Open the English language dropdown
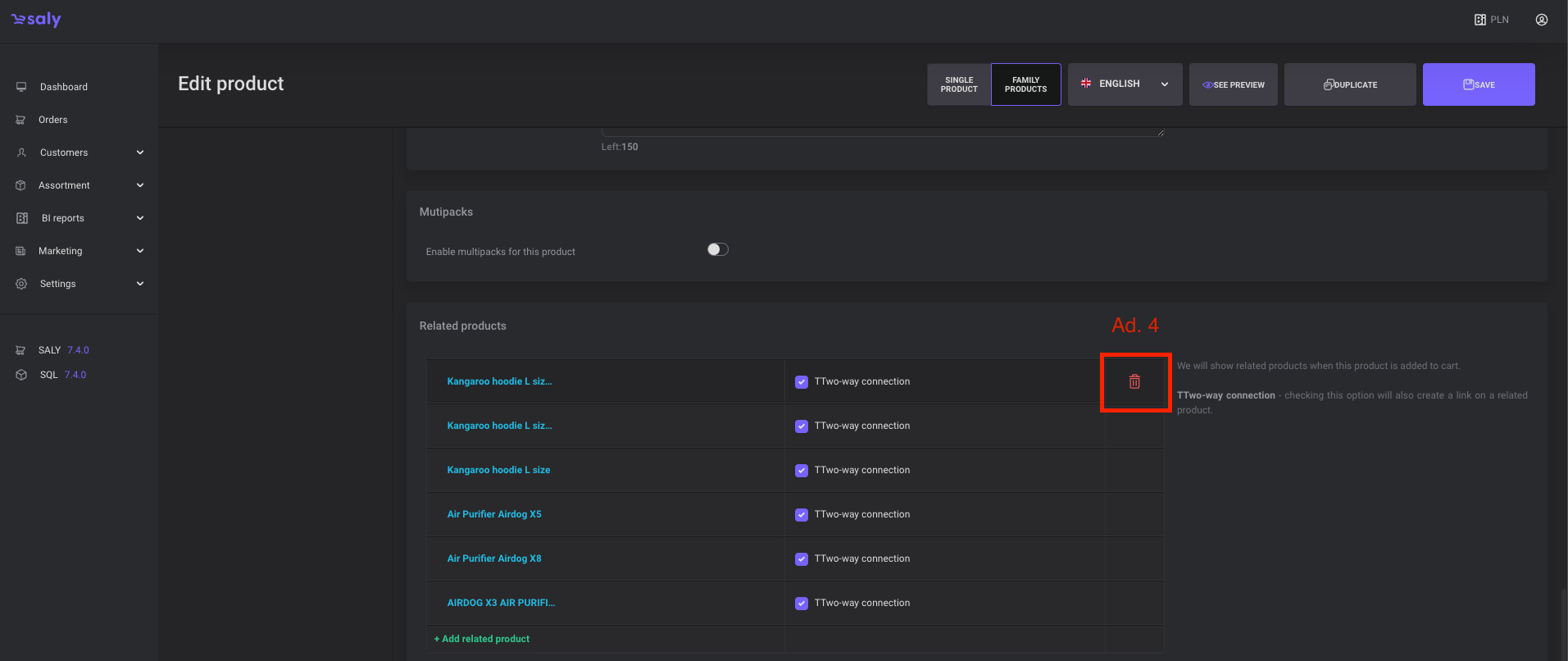 click(x=1125, y=84)
